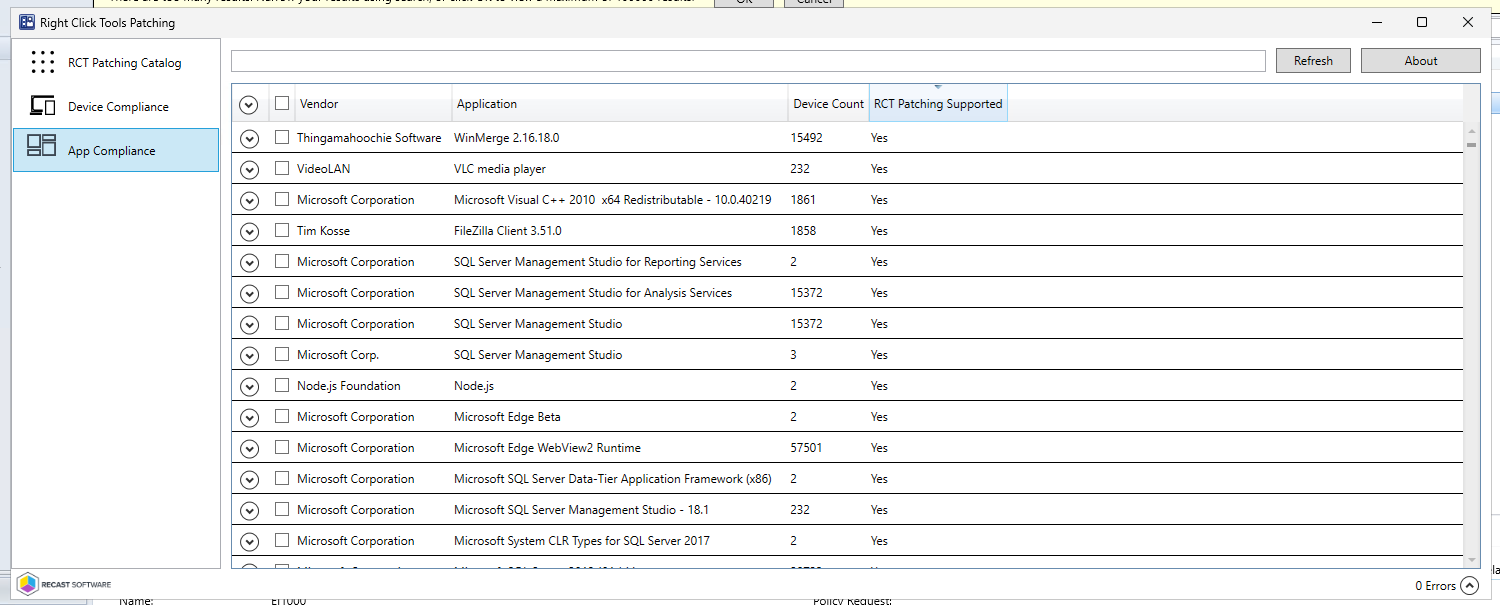Switch to the Device Compliance view
1500x605 pixels.
118,107
